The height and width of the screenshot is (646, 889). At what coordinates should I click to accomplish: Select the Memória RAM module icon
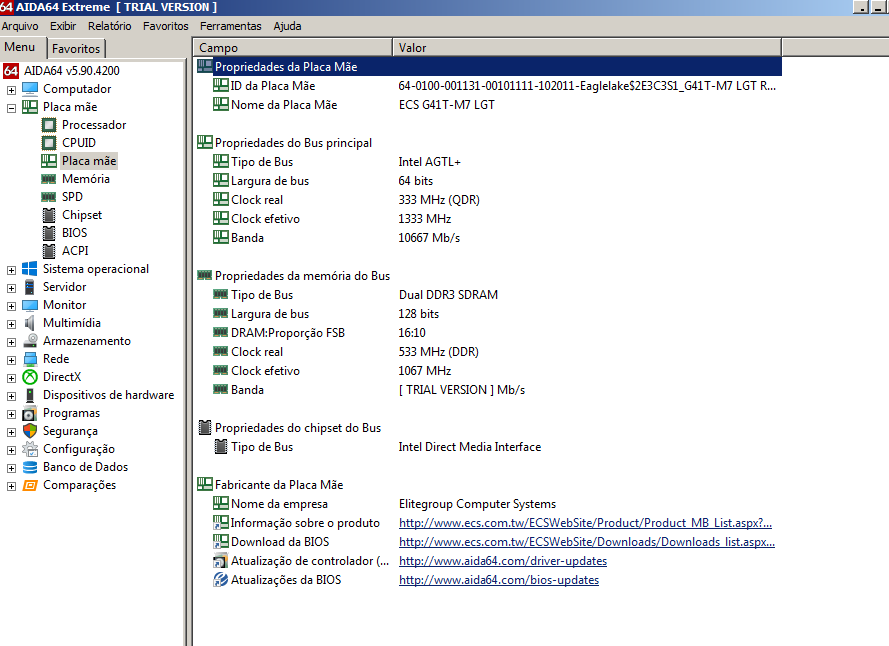[49, 179]
